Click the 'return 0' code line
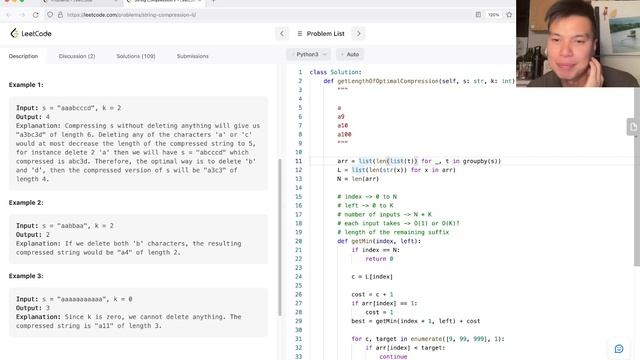This screenshot has width=640, height=360. [x=379, y=259]
